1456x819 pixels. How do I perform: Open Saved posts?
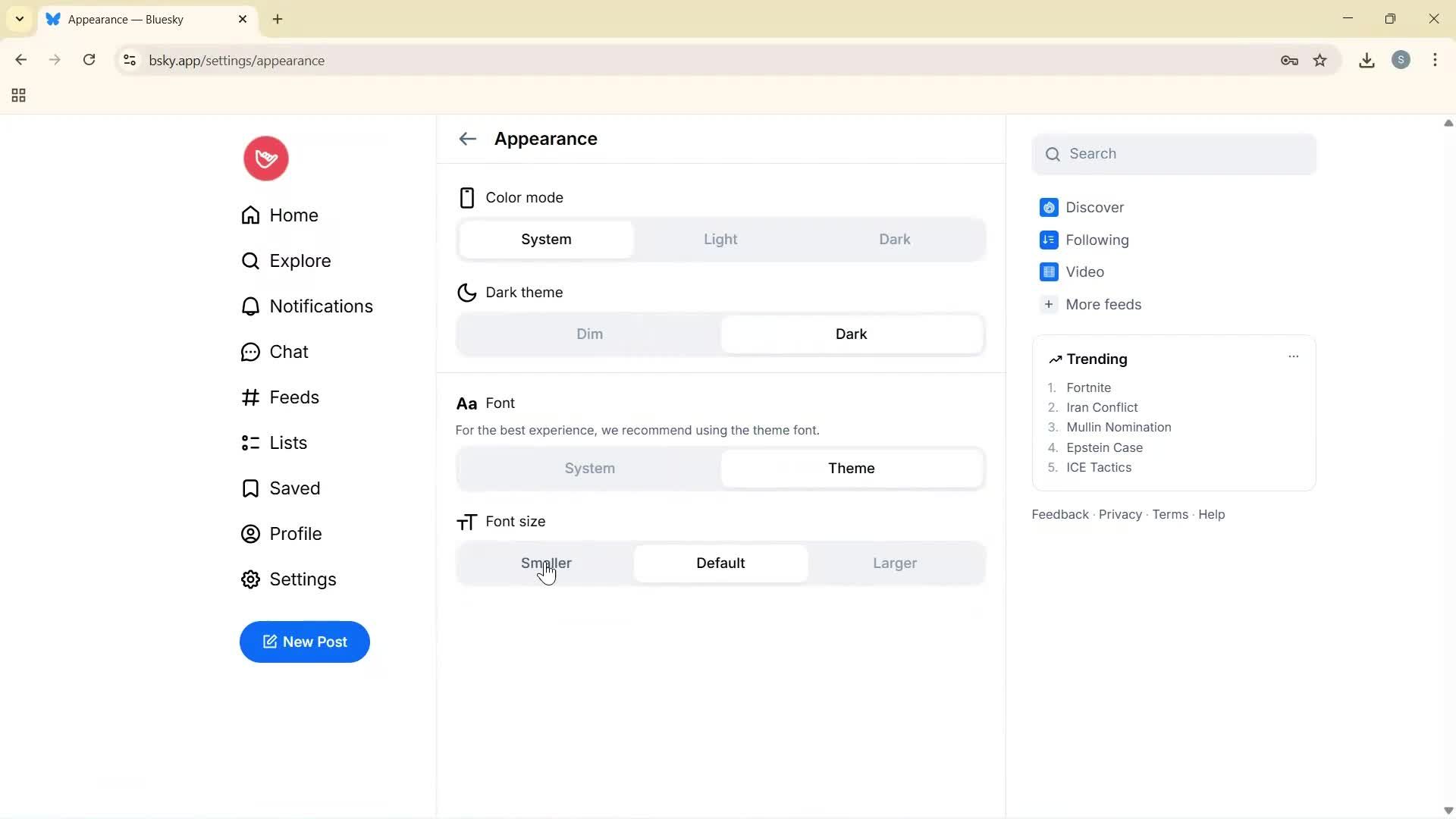pyautogui.click(x=295, y=488)
